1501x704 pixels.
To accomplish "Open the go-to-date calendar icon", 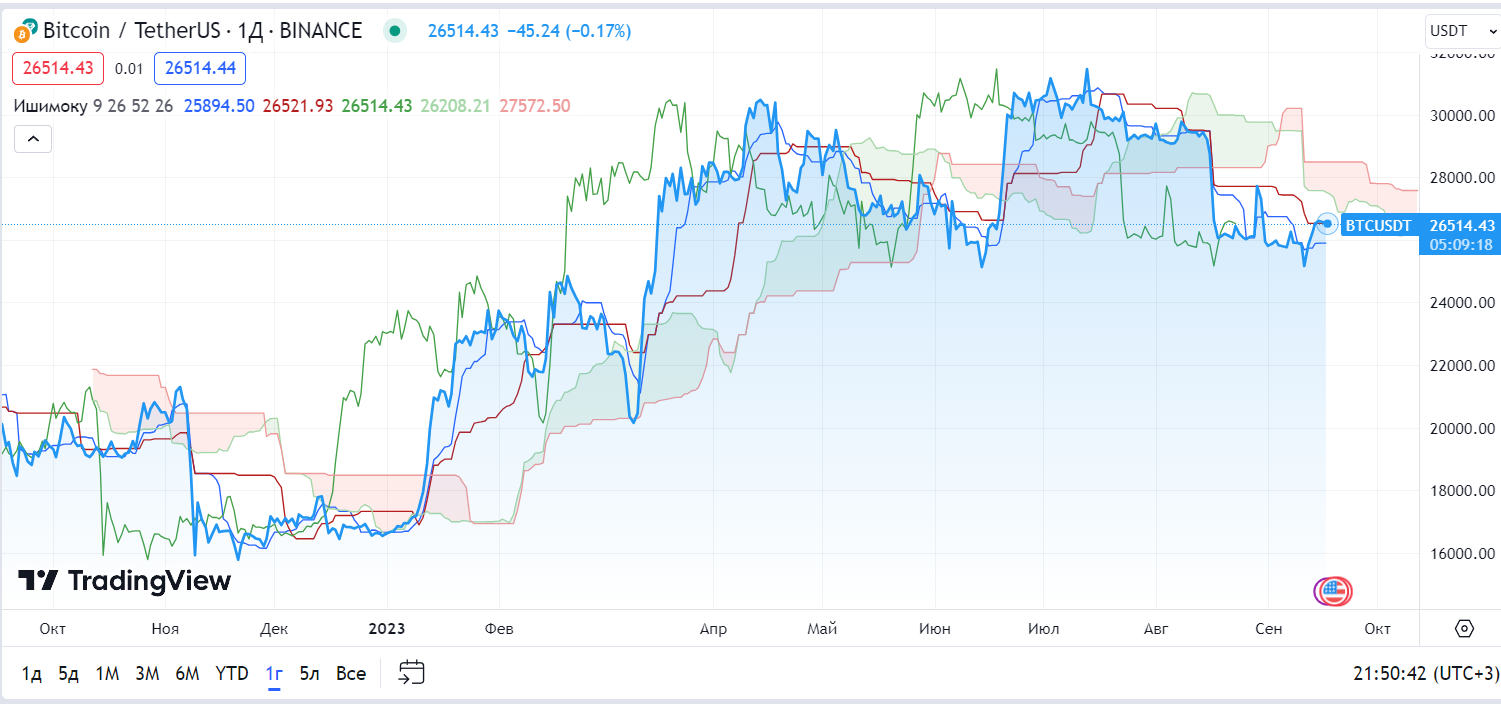I will 412,673.
